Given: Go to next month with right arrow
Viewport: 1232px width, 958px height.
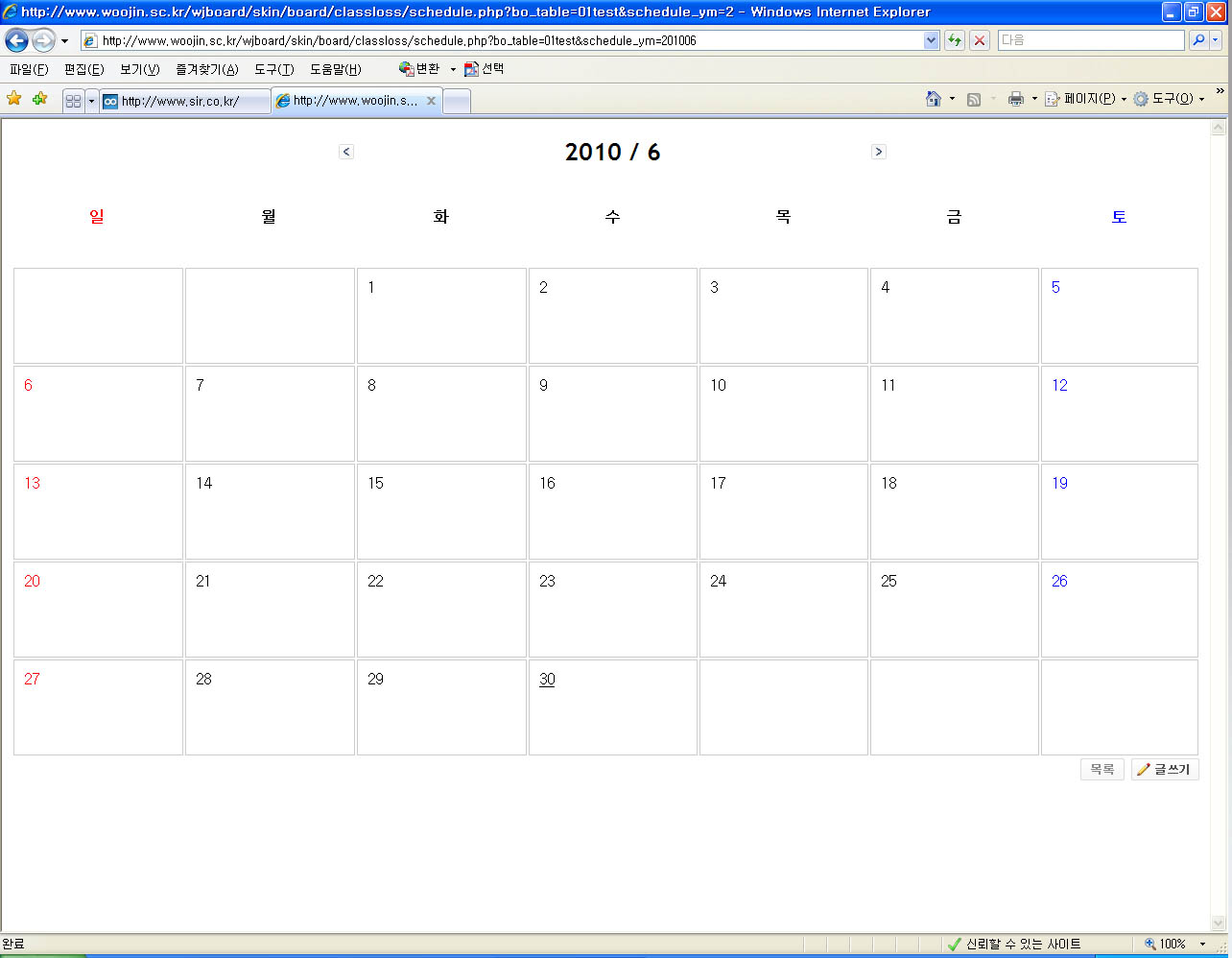Looking at the screenshot, I should point(878,152).
